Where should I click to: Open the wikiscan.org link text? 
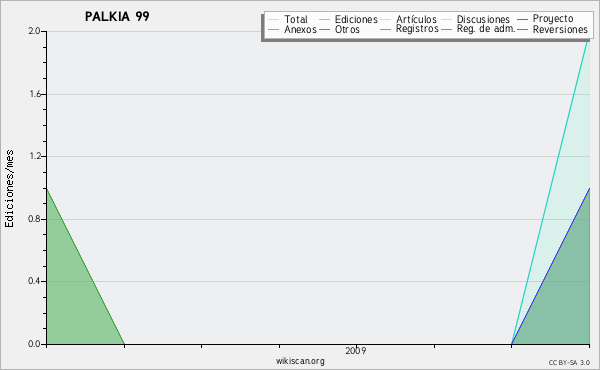[300, 361]
